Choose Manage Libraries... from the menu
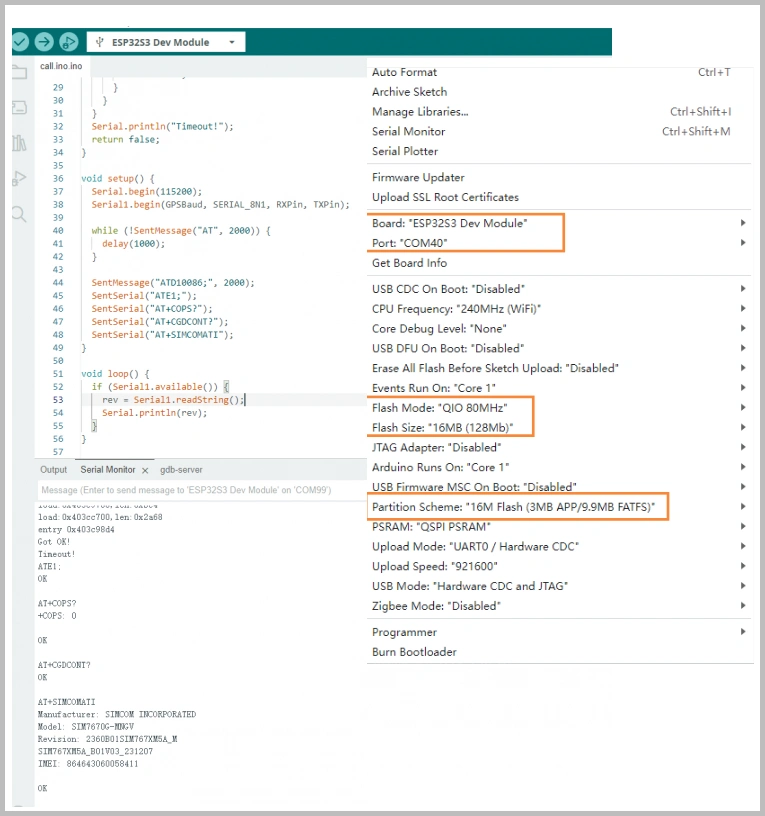The image size is (765, 816). (420, 112)
